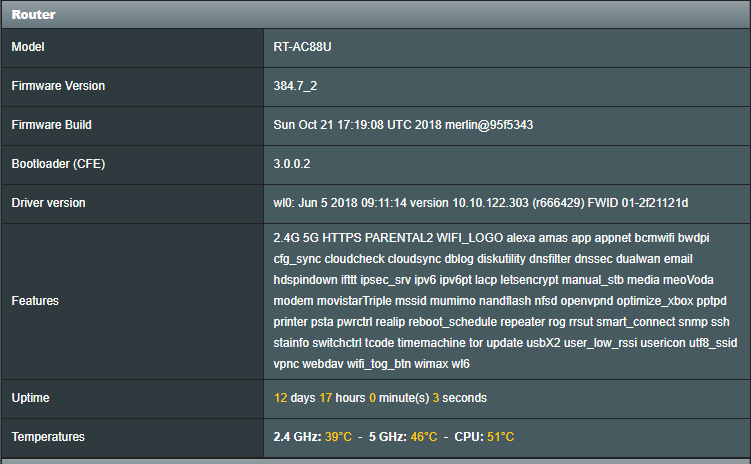
Task: Select the 5 GHz 46°C temperature reading
Action: click(403, 437)
